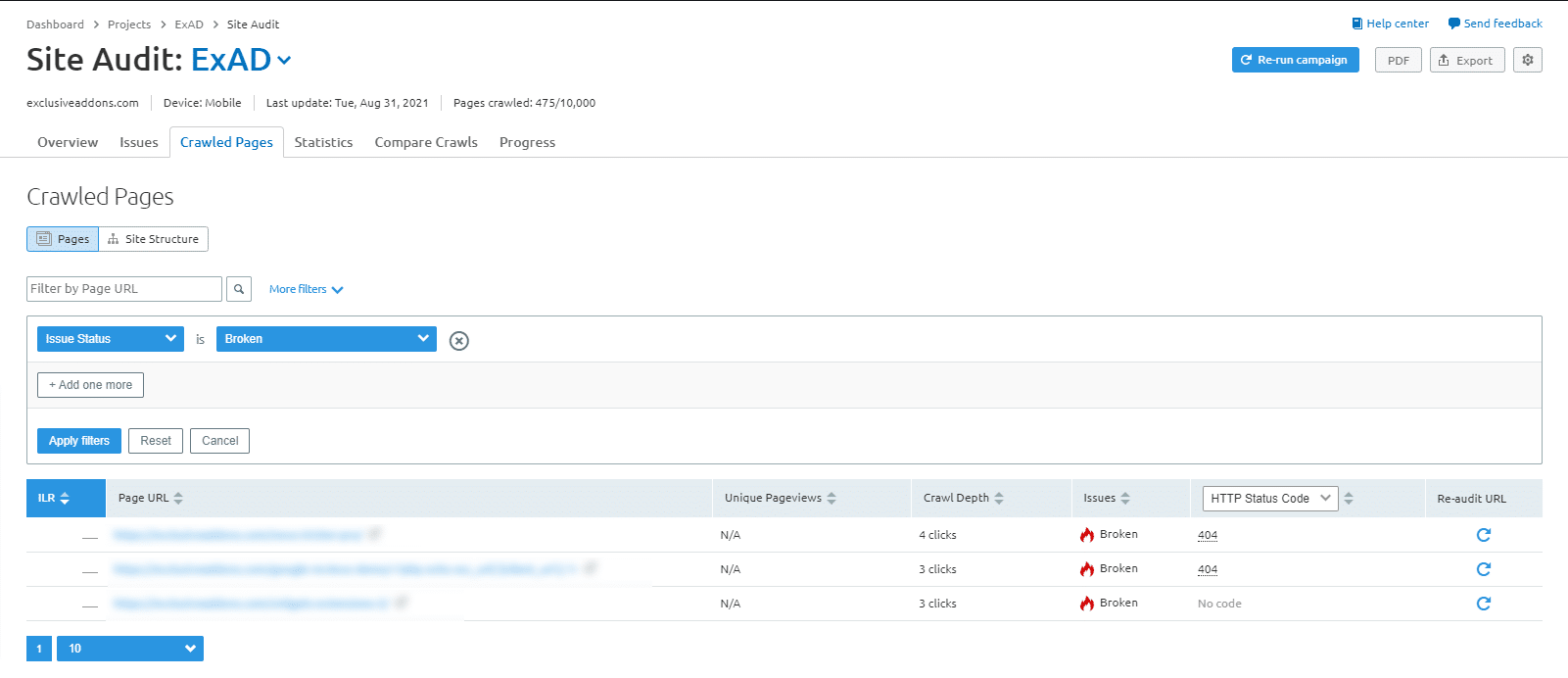Open the HTTP Status Code column dropdown

pos(1270,499)
